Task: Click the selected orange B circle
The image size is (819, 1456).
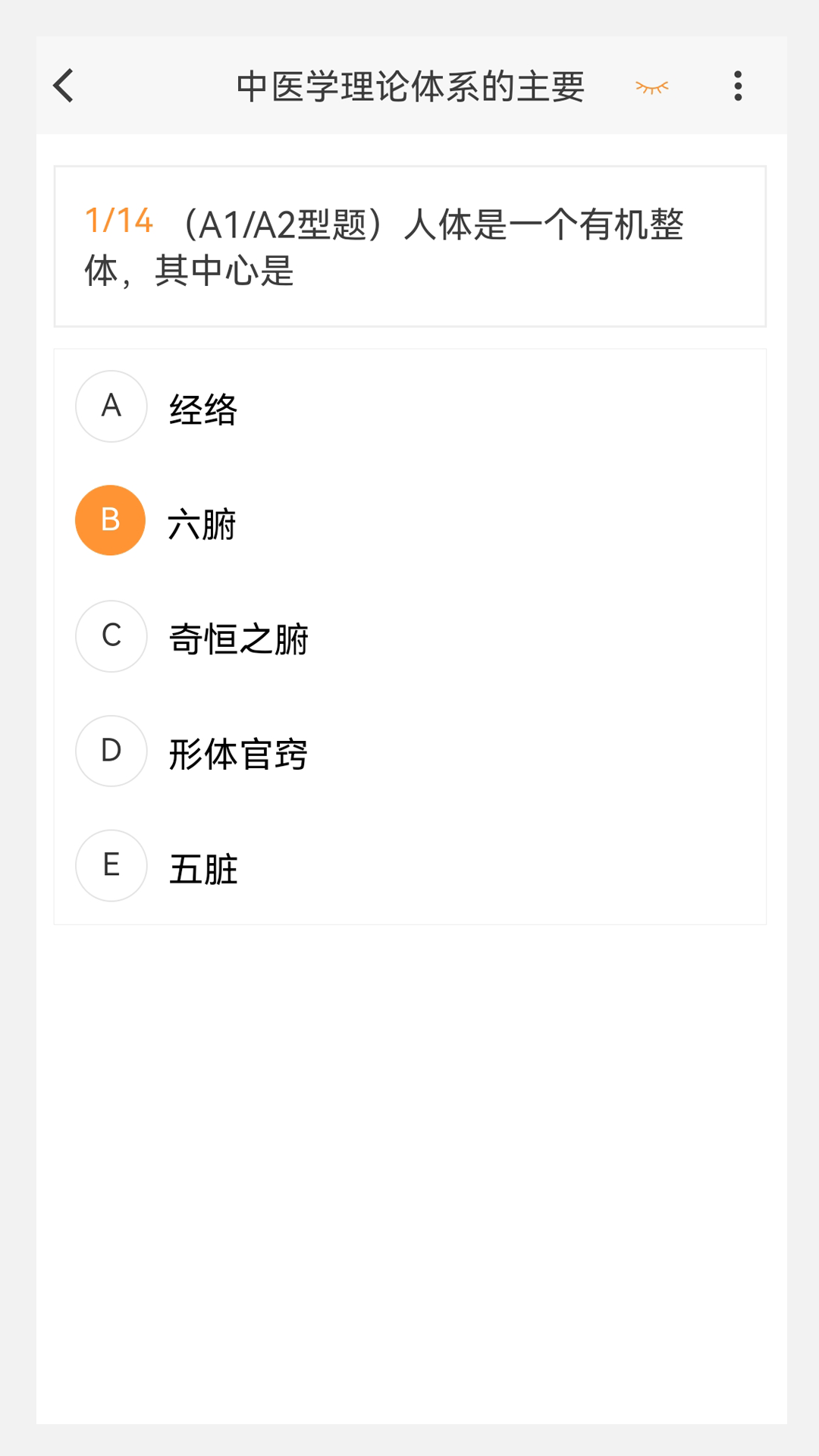Action: (111, 520)
